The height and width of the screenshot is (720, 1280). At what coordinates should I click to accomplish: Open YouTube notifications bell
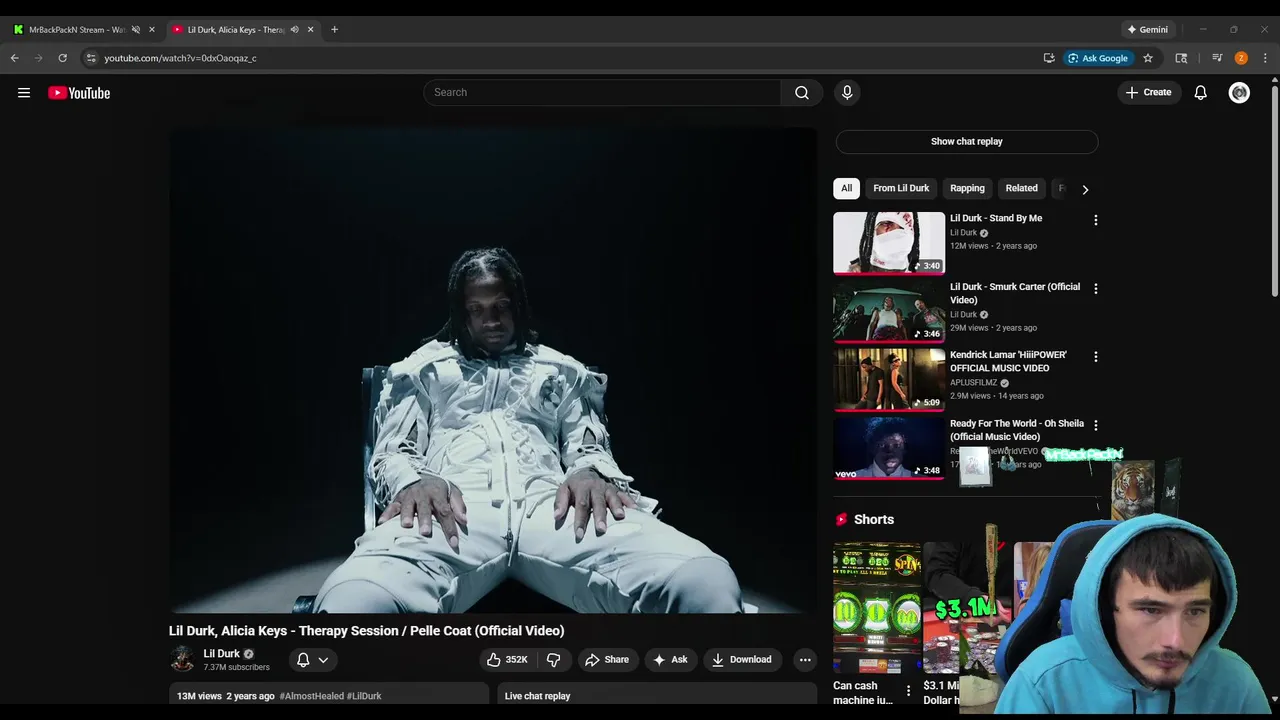[1201, 92]
